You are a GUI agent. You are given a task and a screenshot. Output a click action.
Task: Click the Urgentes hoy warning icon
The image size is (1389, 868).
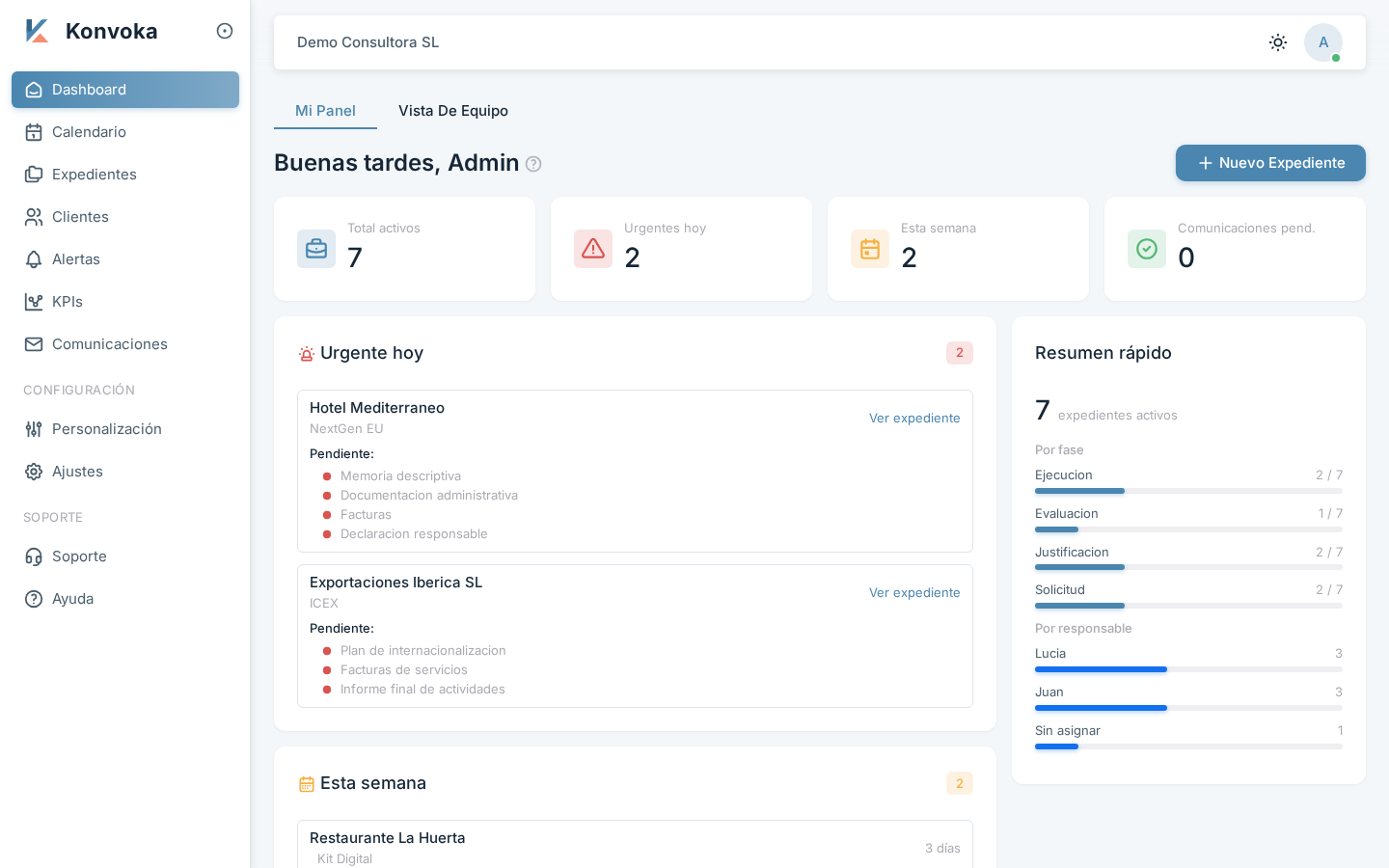pos(593,249)
